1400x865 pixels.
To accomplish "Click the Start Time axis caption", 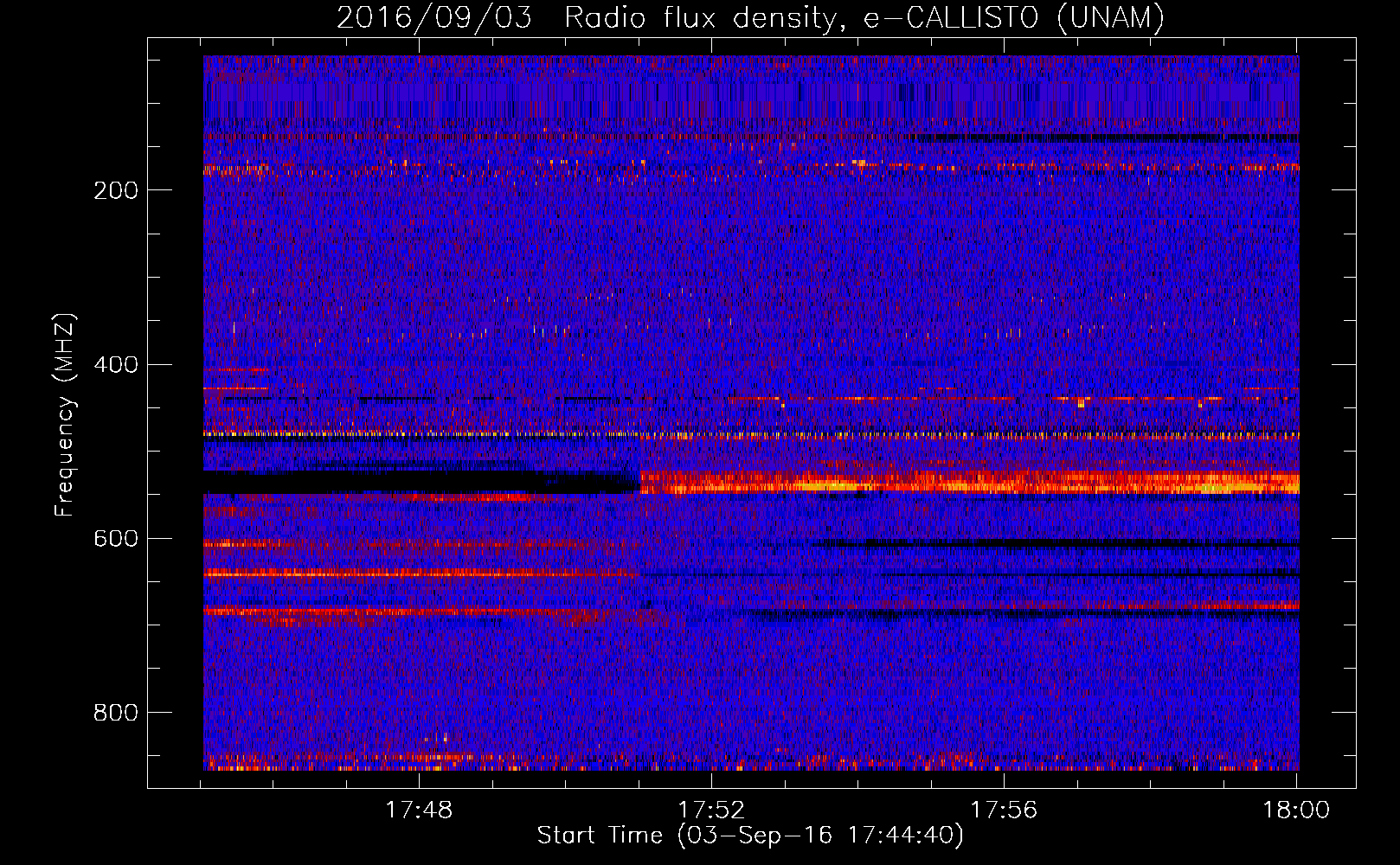I will pyautogui.click(x=750, y=836).
